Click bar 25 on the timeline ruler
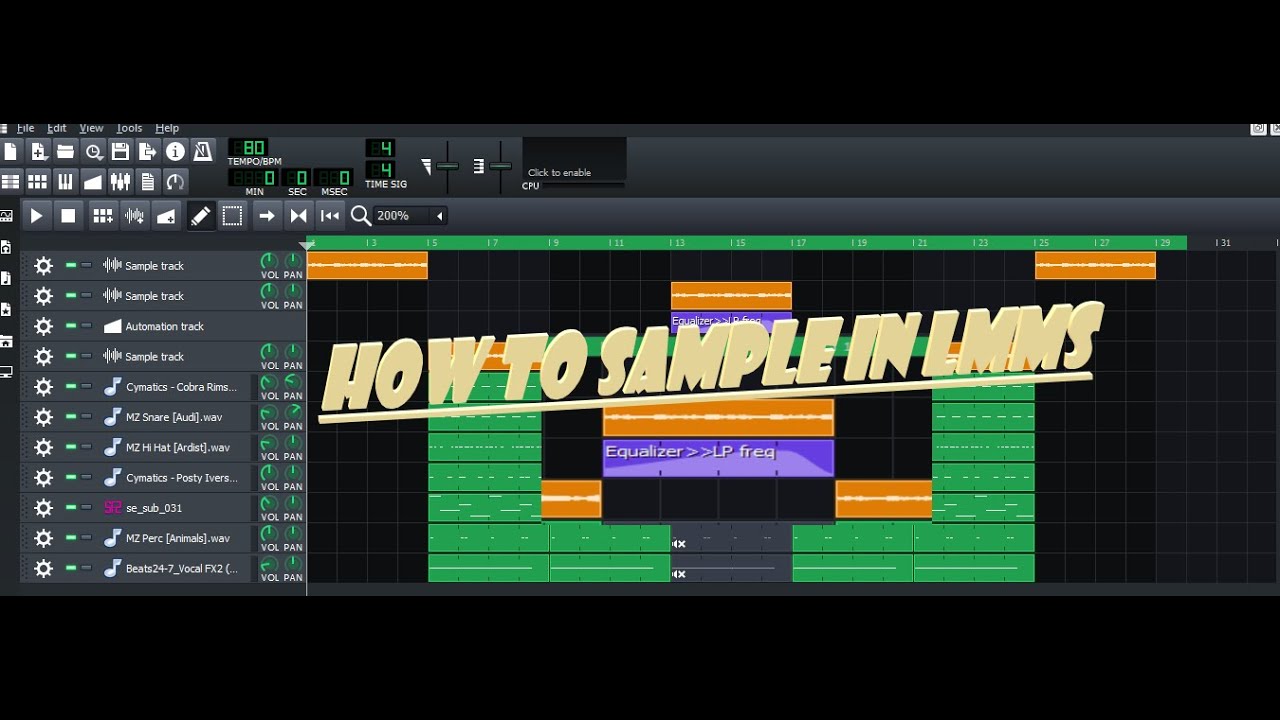This screenshot has width=1280, height=720. click(x=1042, y=242)
